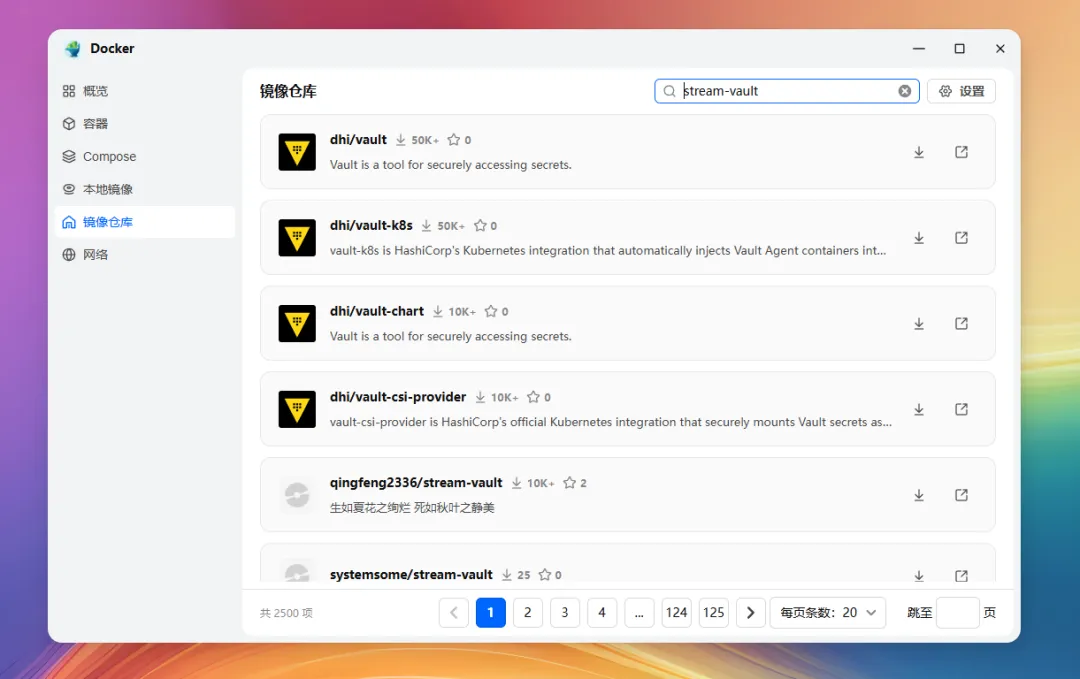Open the 网络 network section
This screenshot has height=679, width=1080.
pos(144,255)
